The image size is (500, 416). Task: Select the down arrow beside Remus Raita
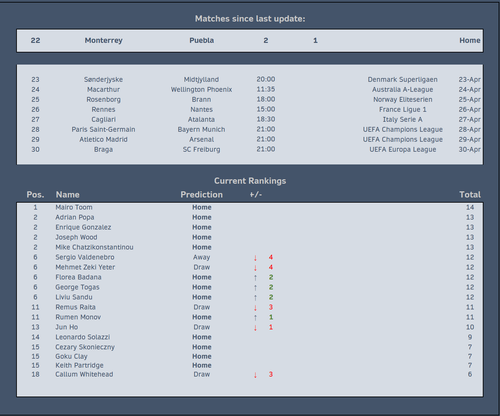(x=255, y=308)
